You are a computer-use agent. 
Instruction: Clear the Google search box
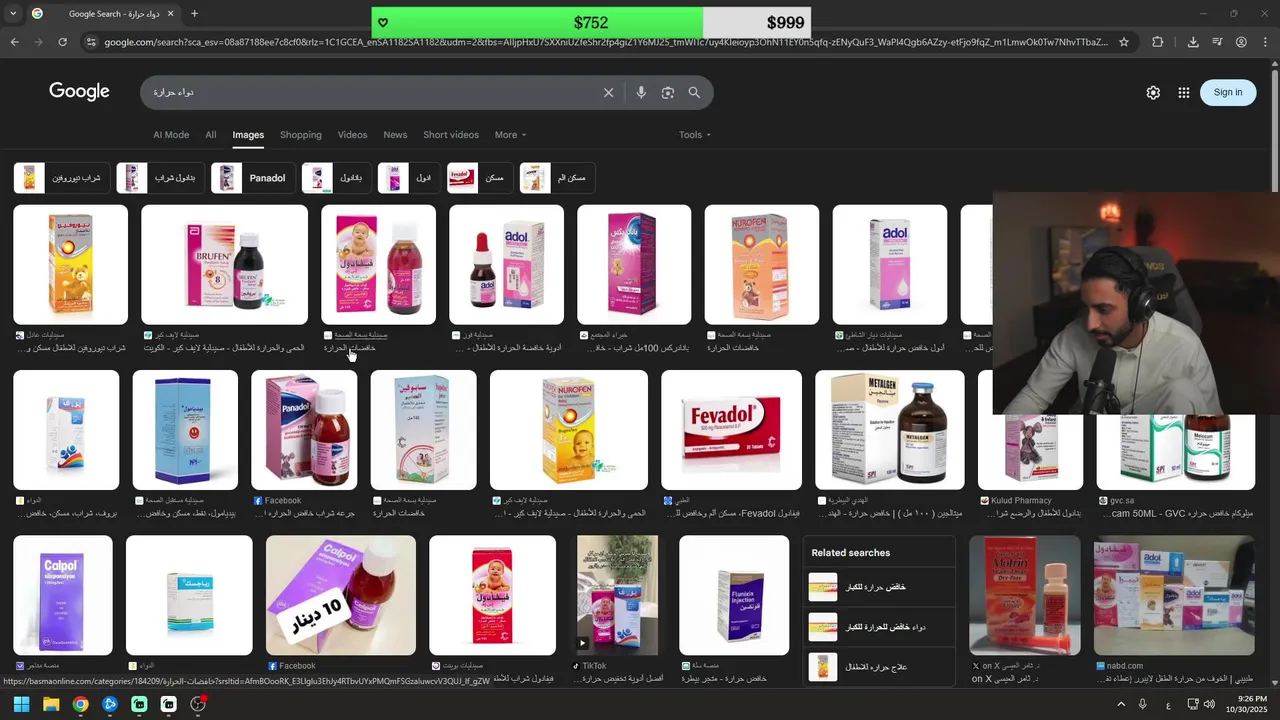608,92
